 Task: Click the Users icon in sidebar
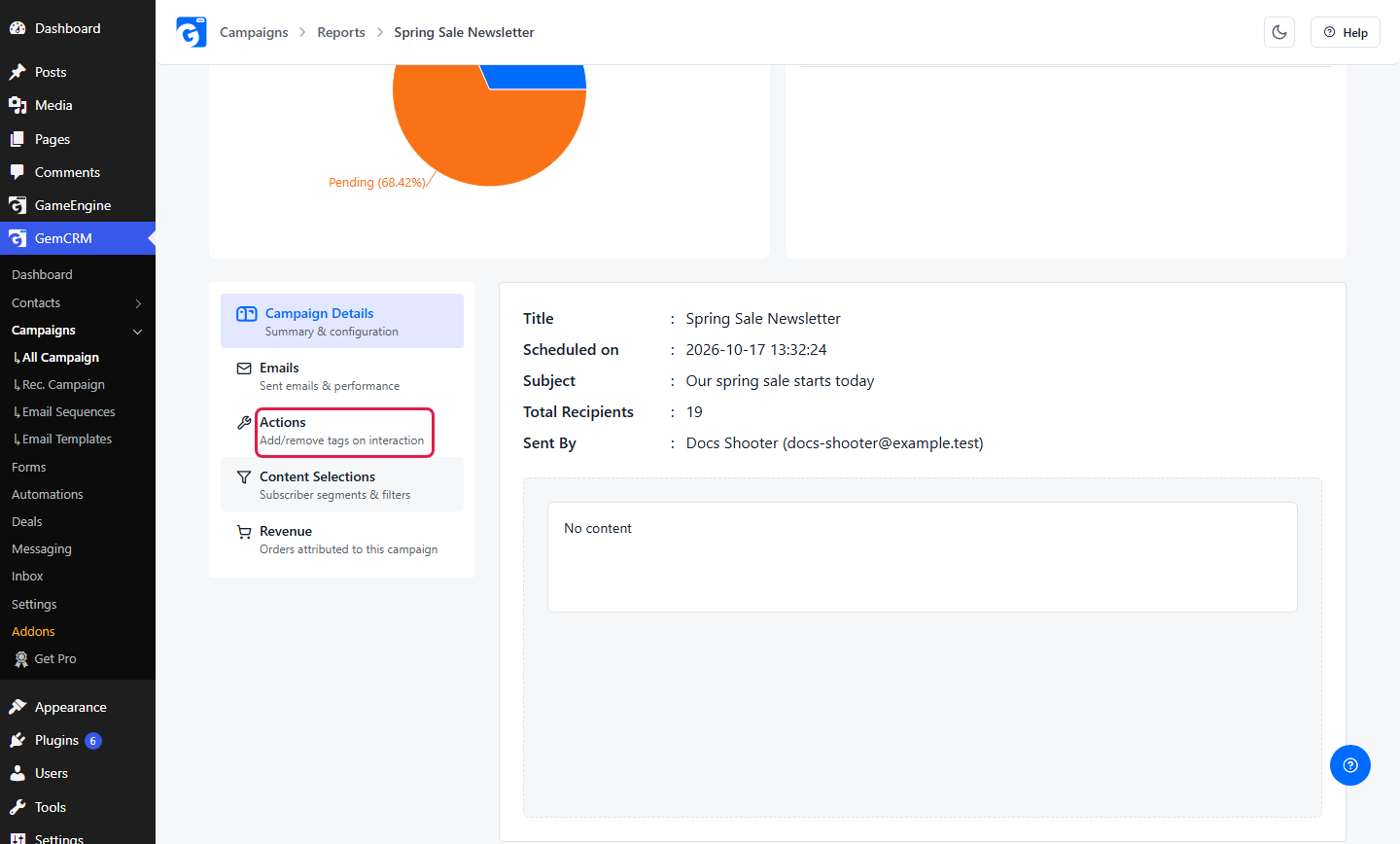tap(17, 774)
